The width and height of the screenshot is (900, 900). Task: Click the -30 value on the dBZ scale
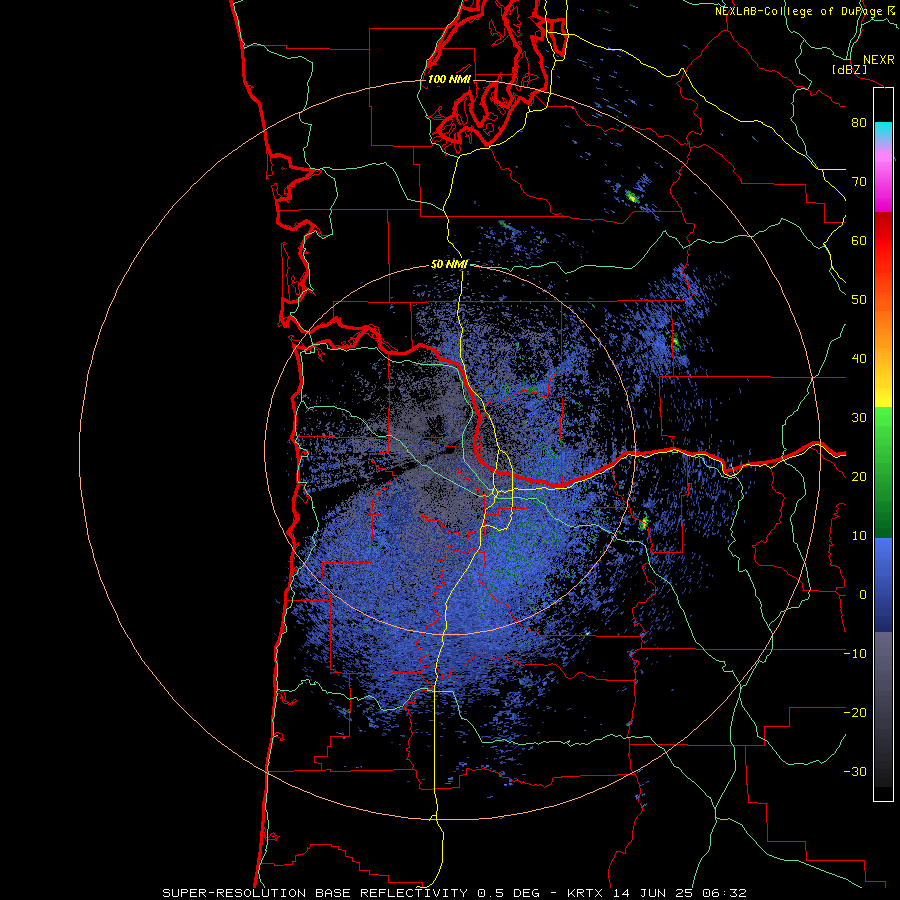point(855,772)
